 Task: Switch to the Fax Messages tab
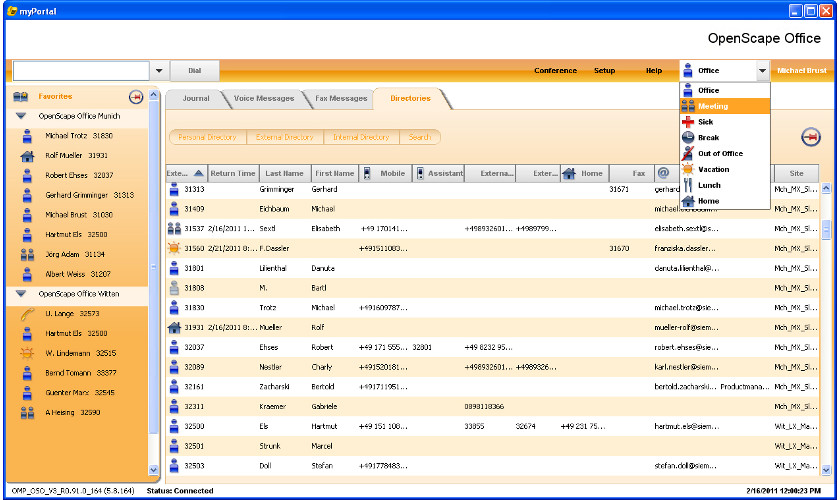point(341,99)
